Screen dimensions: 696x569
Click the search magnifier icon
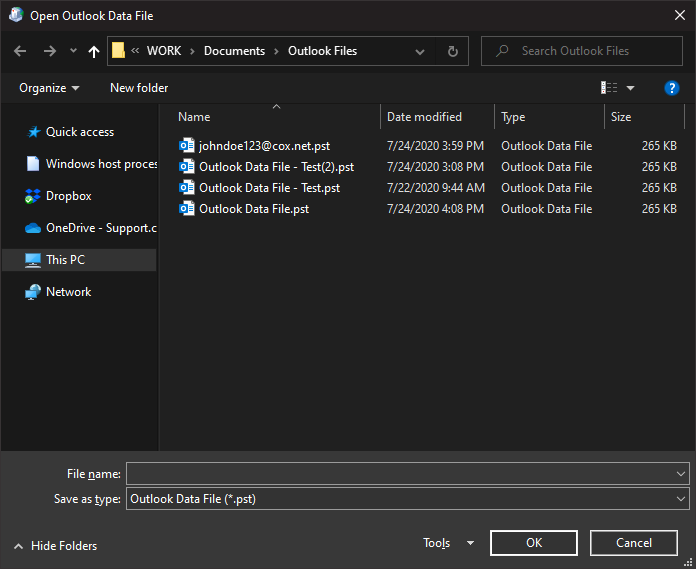502,51
